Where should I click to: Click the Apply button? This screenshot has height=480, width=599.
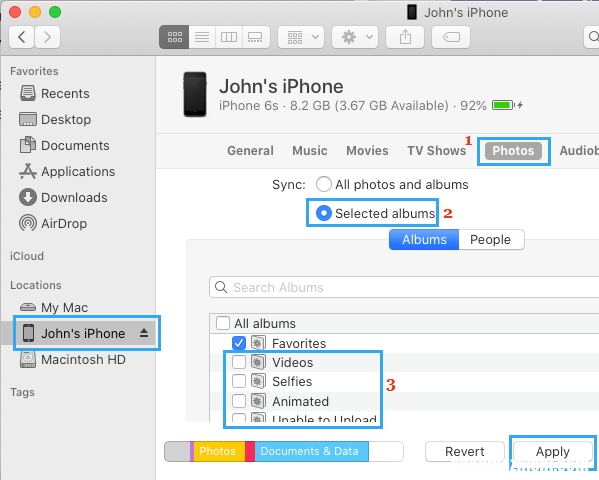tap(552, 451)
